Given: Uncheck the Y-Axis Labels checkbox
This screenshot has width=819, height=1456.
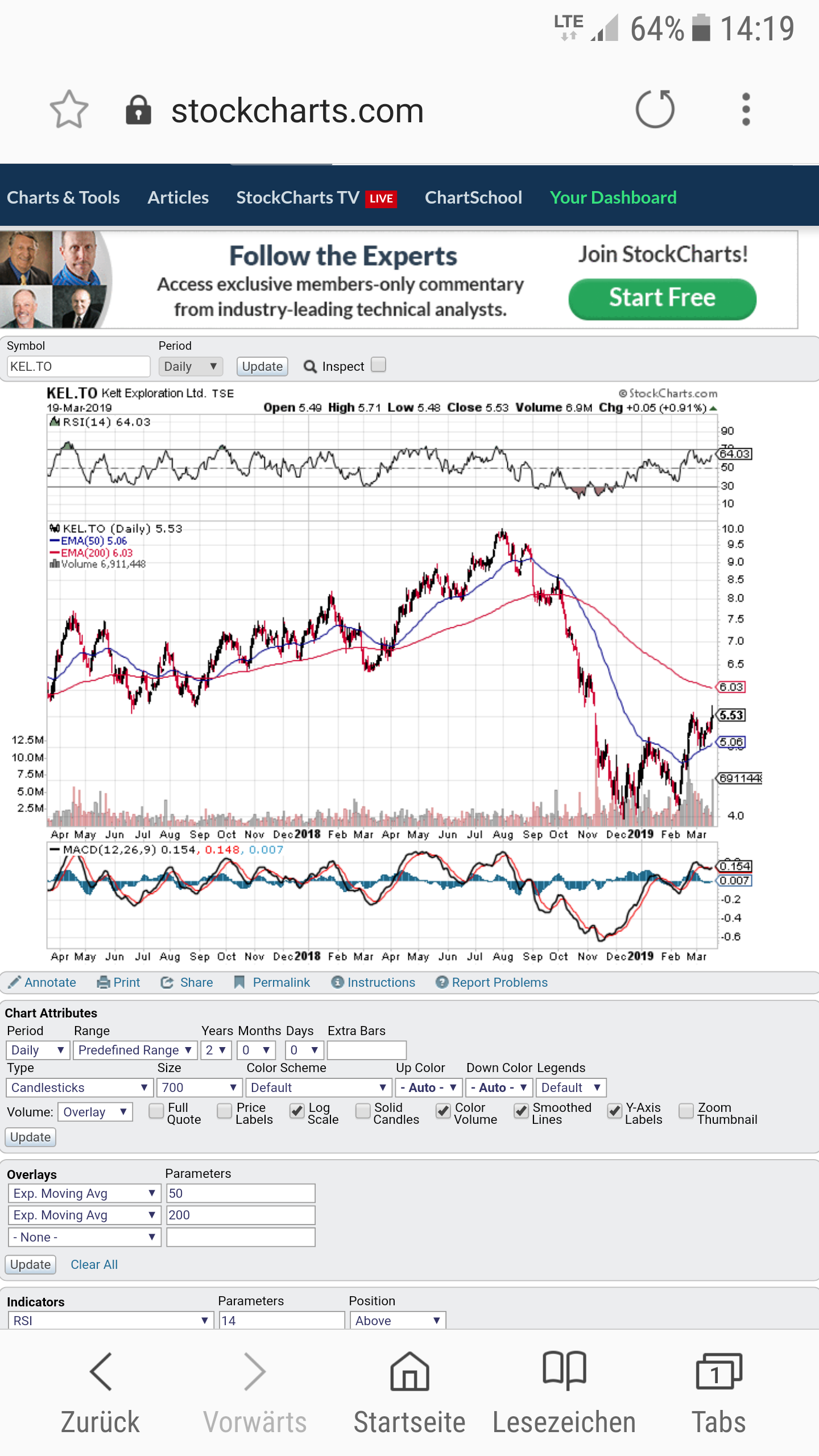Looking at the screenshot, I should (614, 1111).
